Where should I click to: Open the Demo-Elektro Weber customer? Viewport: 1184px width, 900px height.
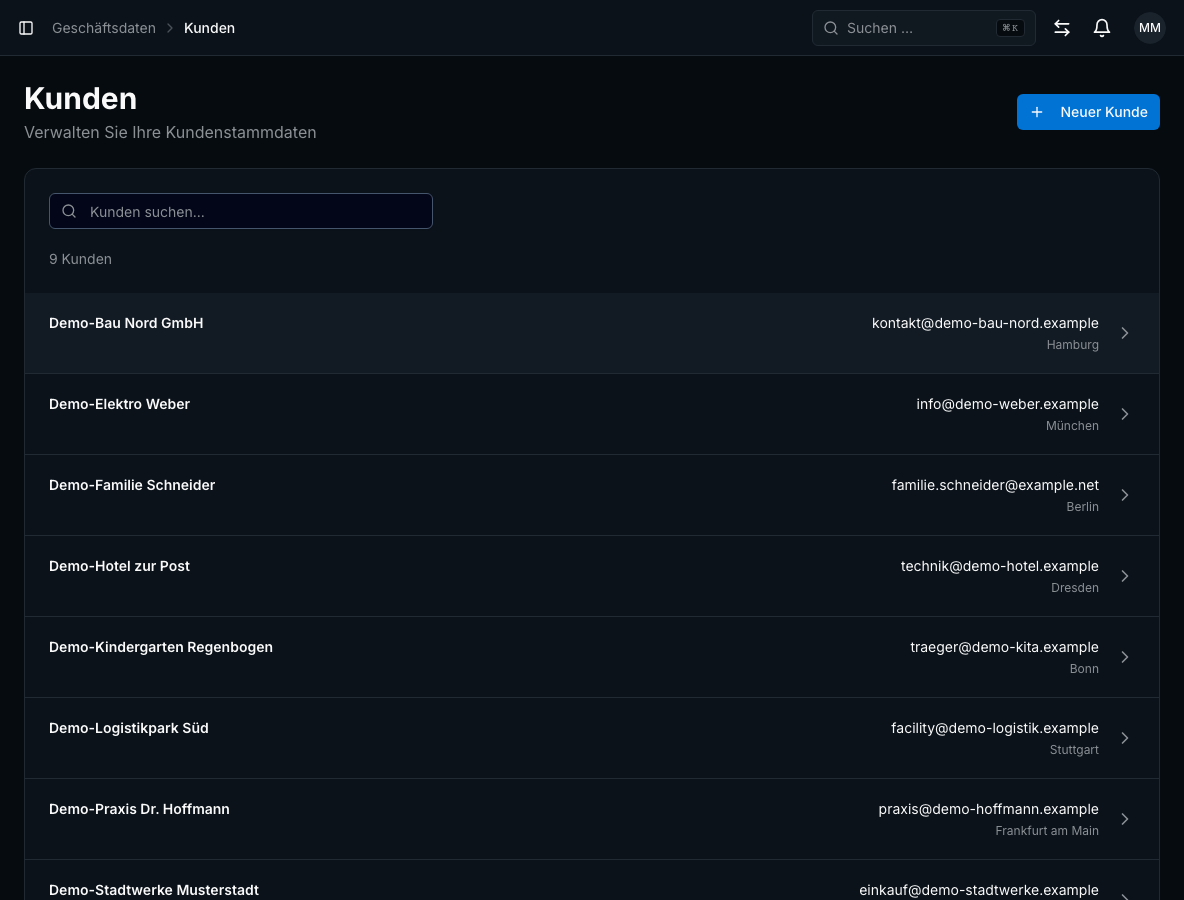point(591,414)
